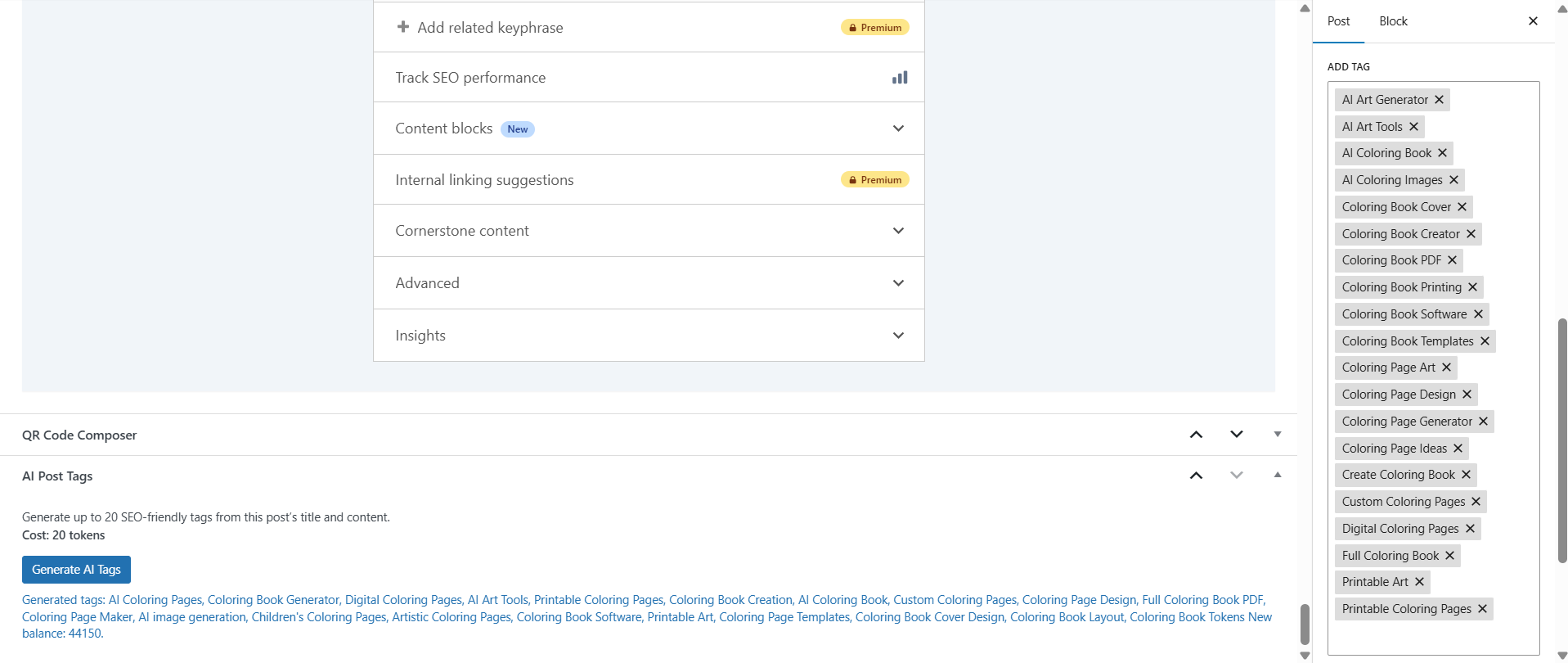Screen dimensions: 1568x663
Task: Switch to the Block tab
Action: coord(1393,21)
